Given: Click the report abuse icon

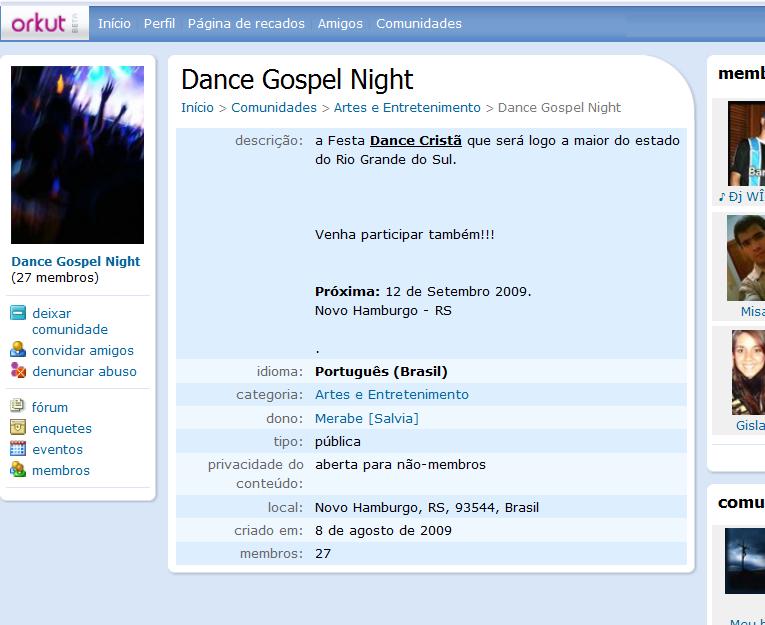Looking at the screenshot, I should coord(18,371).
